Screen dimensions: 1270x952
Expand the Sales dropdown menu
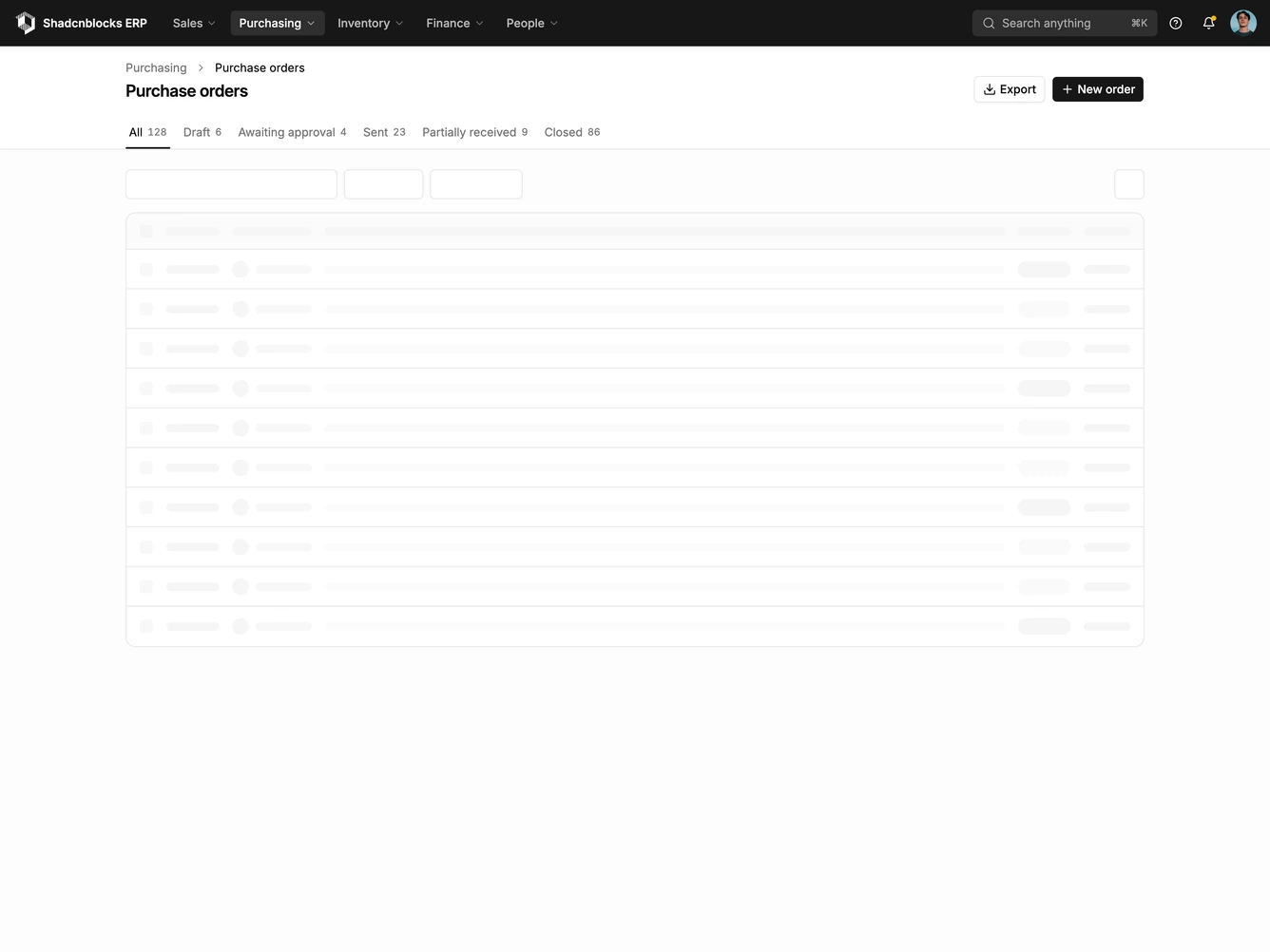[x=194, y=23]
